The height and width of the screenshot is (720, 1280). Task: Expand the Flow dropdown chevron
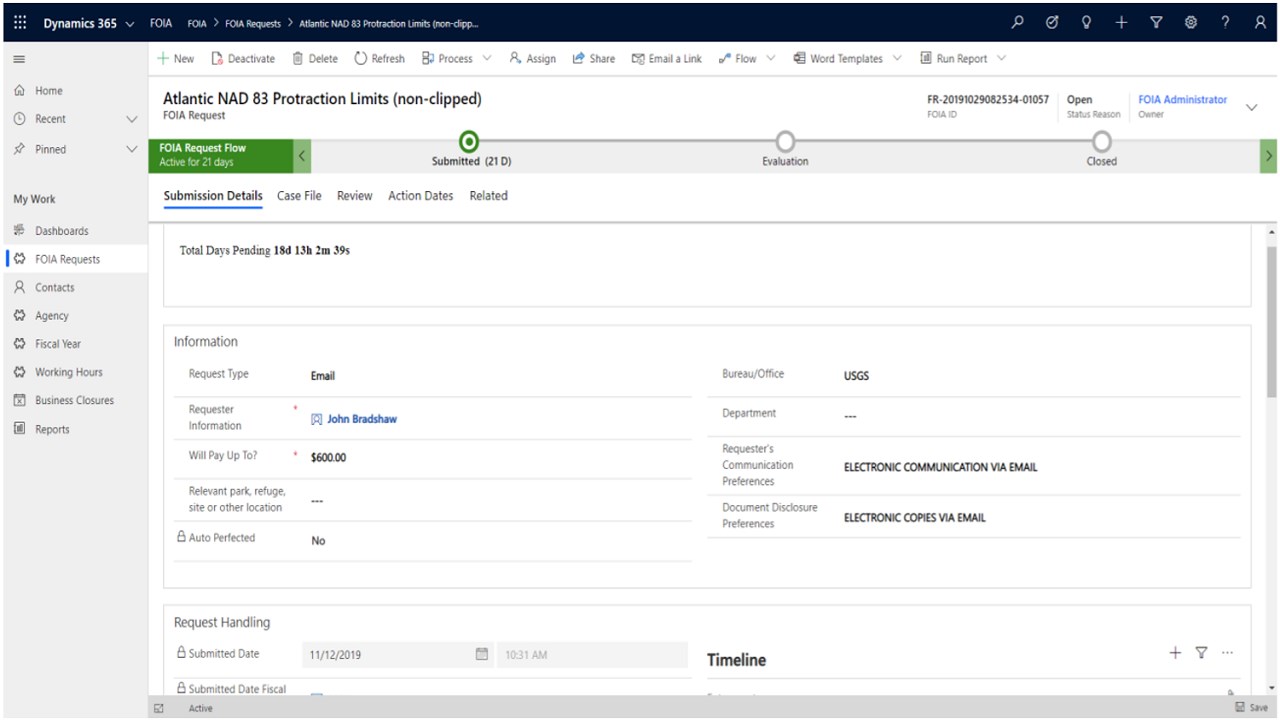pyautogui.click(x=771, y=59)
